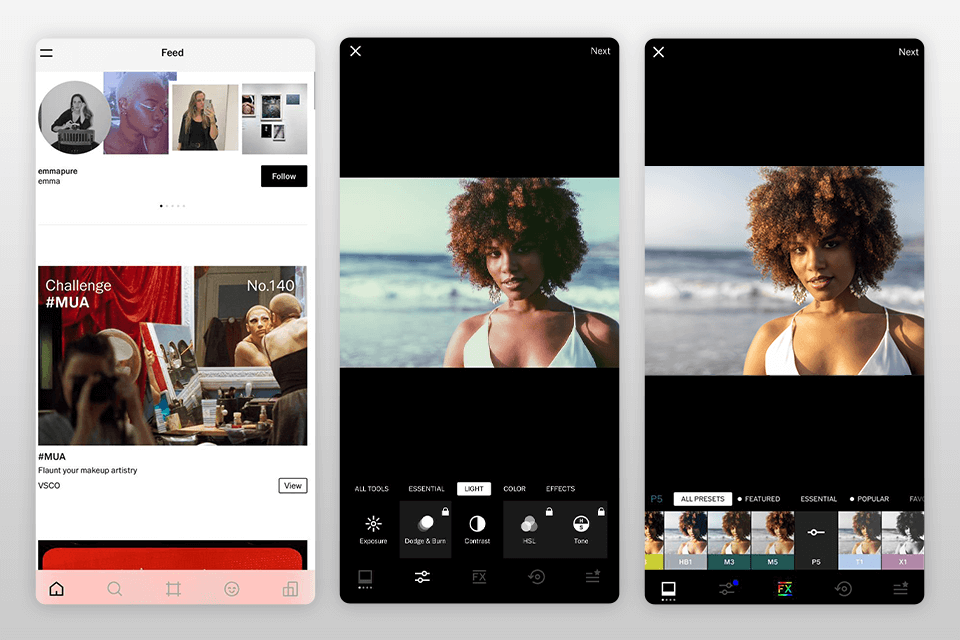This screenshot has height=640, width=960.
Task: Open the gallery wall photo thumbnail
Action: click(274, 119)
